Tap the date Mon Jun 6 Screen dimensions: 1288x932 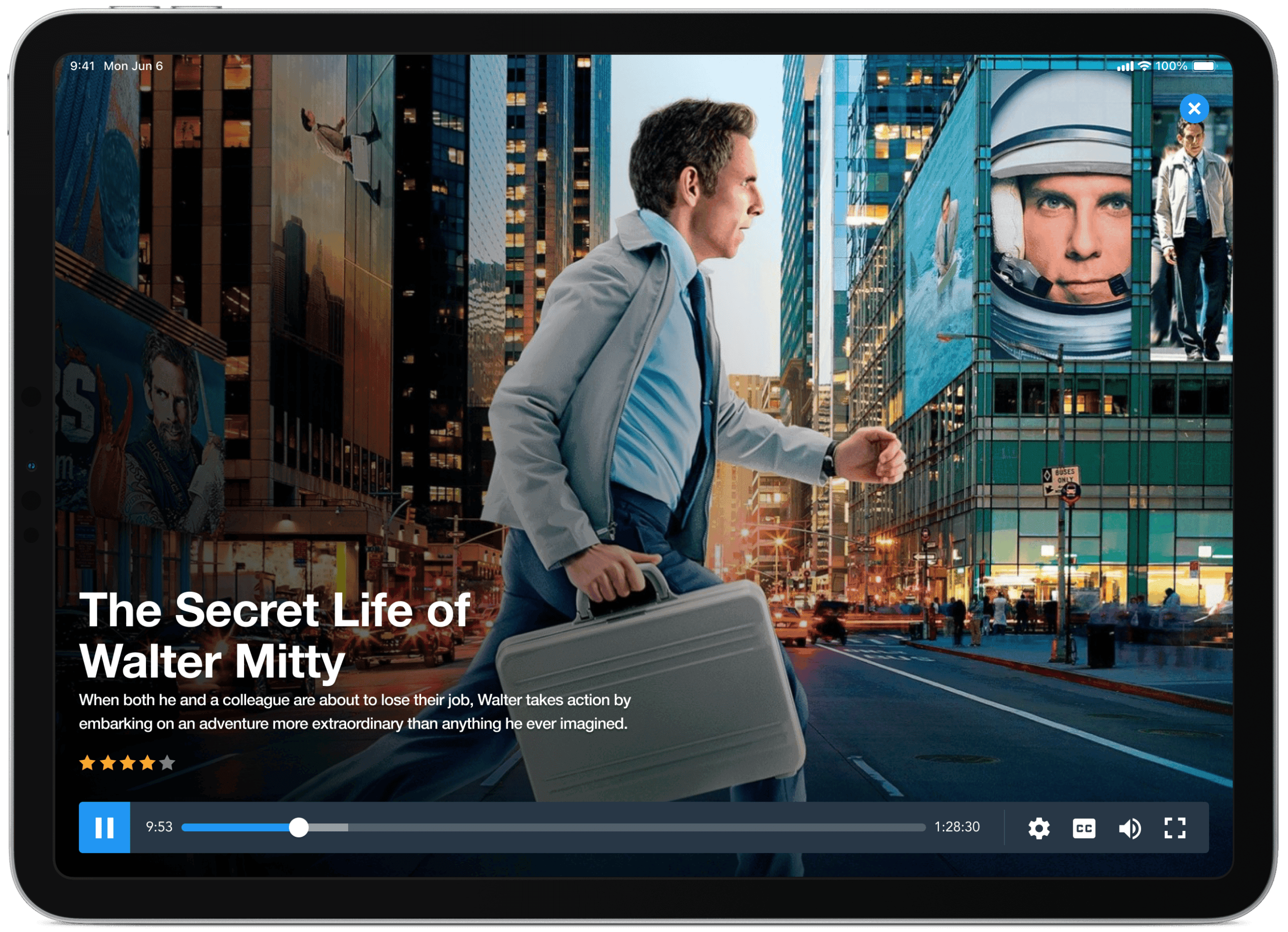[x=133, y=66]
